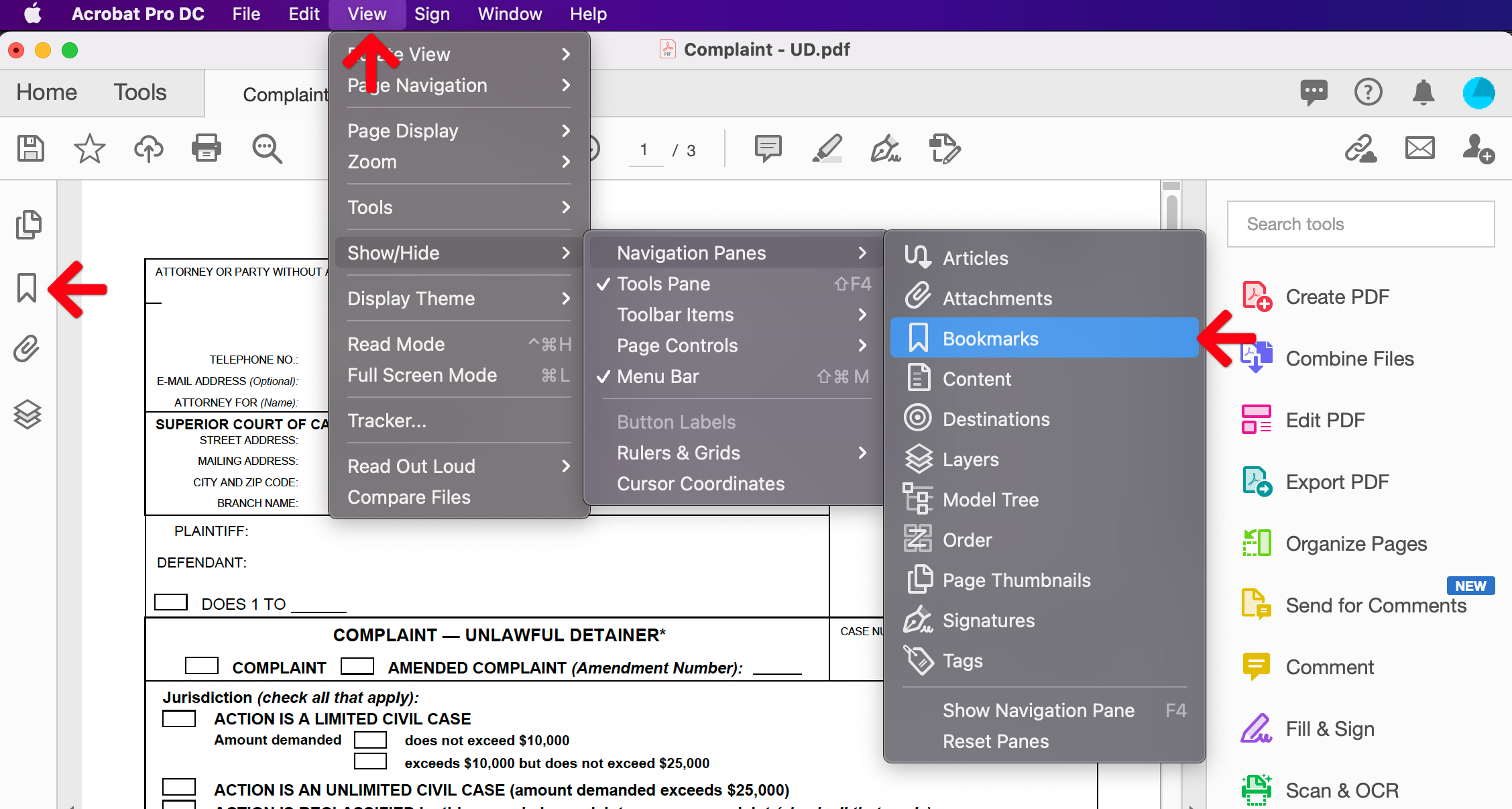Click Show Navigation Pane button
Screen dimensions: 1512x809
tap(1039, 711)
